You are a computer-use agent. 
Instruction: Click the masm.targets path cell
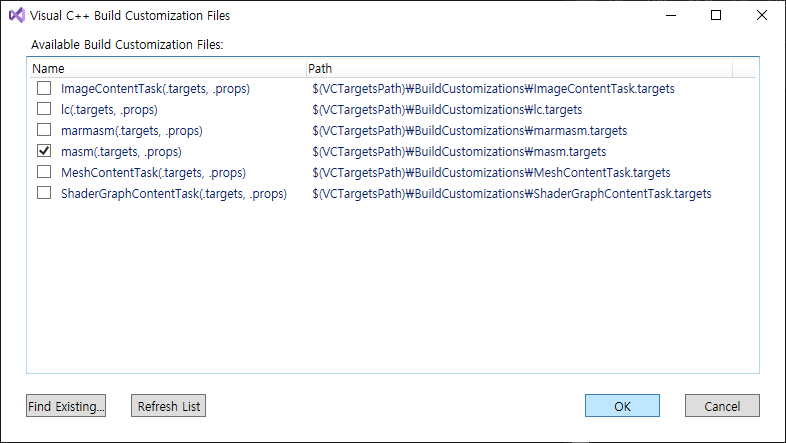pyautogui.click(x=459, y=152)
